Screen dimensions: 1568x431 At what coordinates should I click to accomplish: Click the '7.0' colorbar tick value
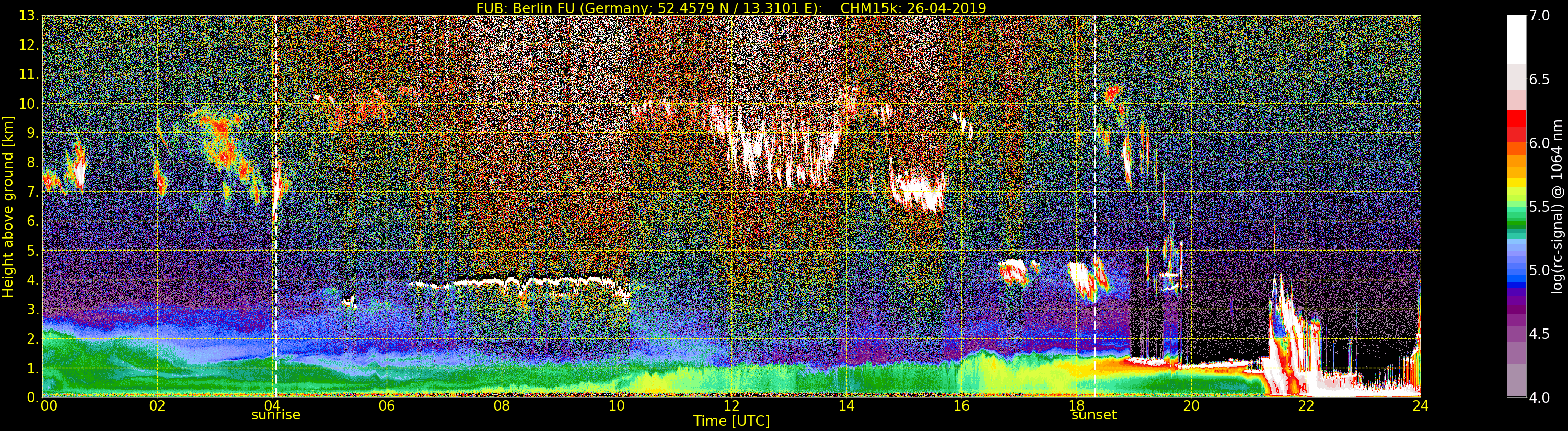click(1540, 16)
